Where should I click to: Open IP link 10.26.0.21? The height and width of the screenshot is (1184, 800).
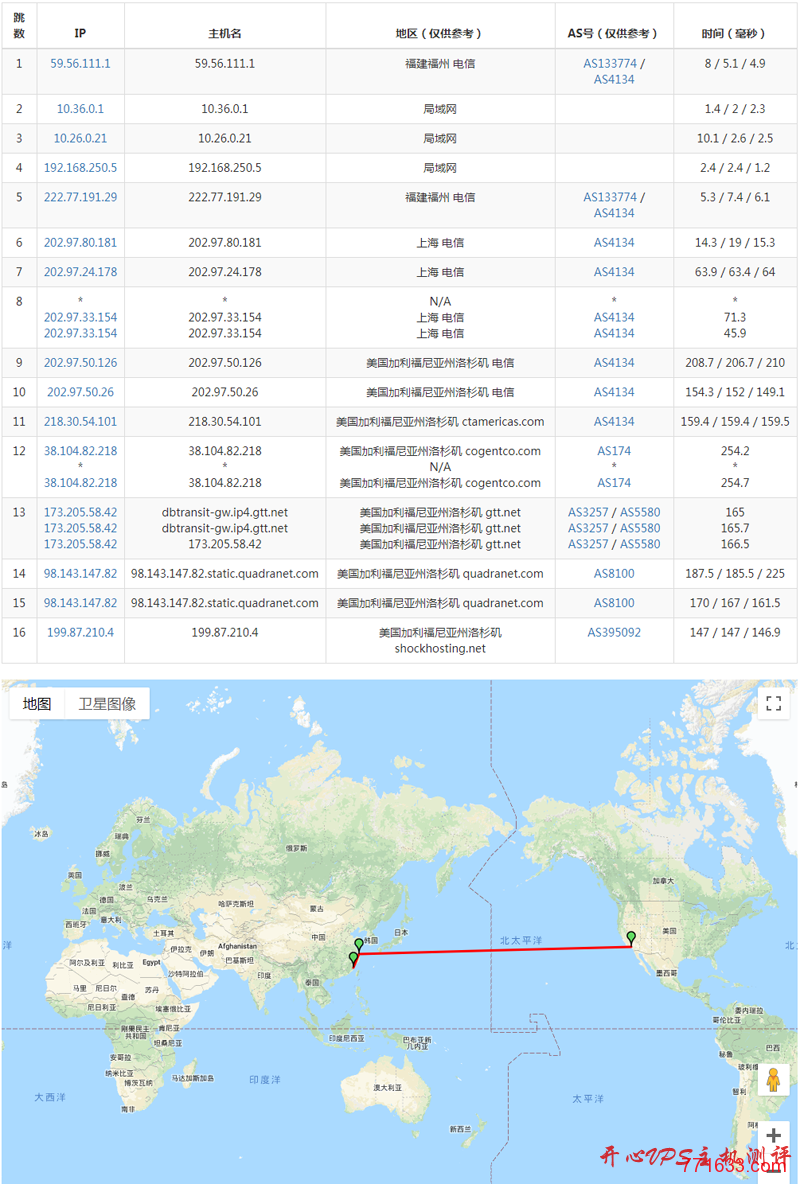tap(80, 138)
